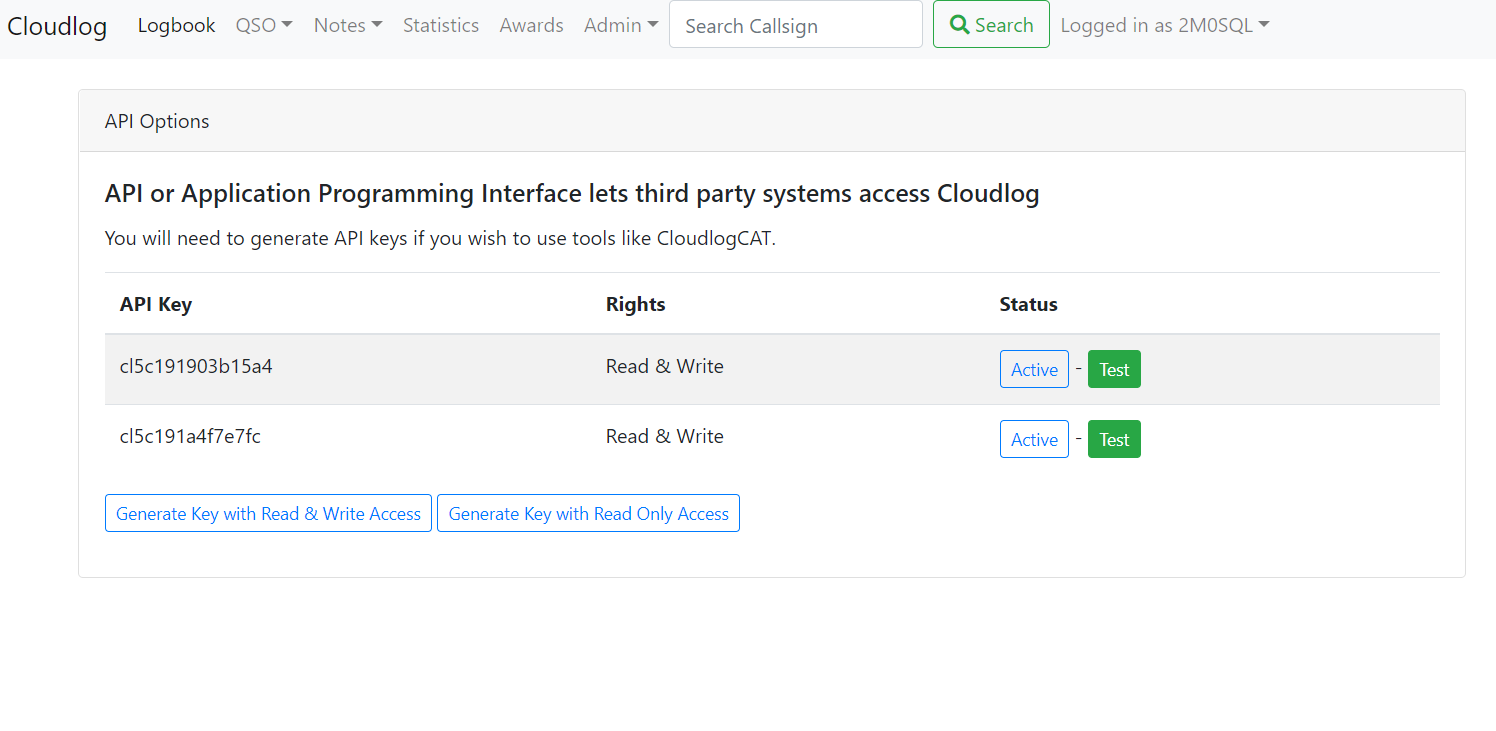Go to the Logbook page
This screenshot has width=1496, height=731.
pyautogui.click(x=176, y=25)
